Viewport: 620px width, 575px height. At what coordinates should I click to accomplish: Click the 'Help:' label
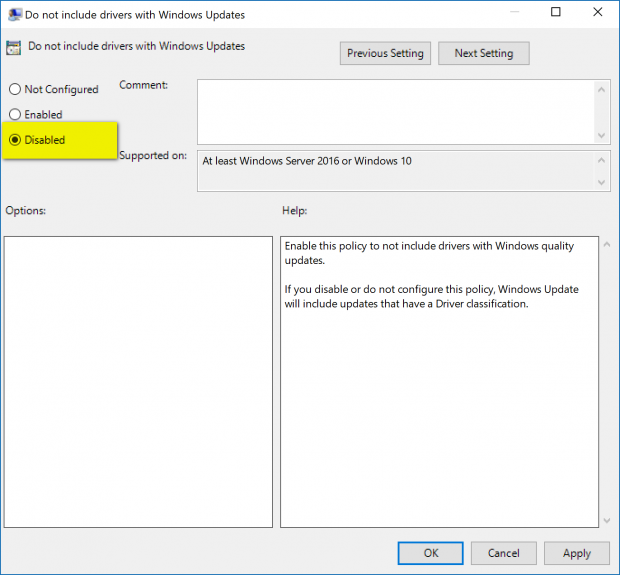pyautogui.click(x=295, y=210)
